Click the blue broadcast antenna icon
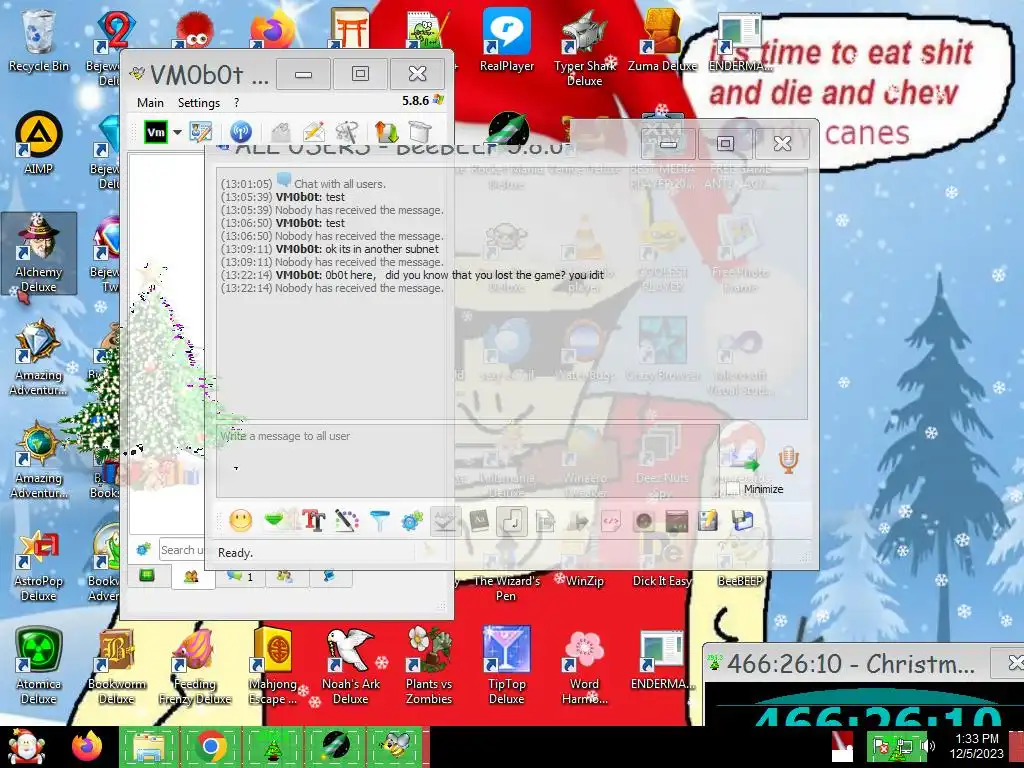This screenshot has width=1024, height=768. 241,132
